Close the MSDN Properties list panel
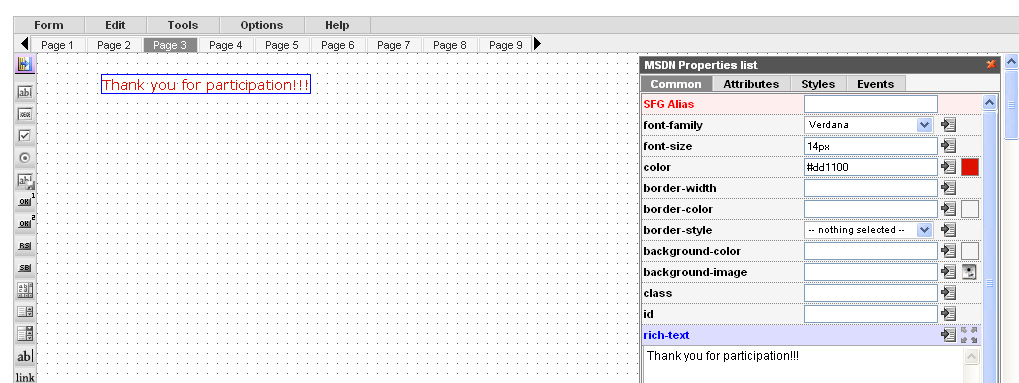The image size is (1019, 383). pos(990,64)
